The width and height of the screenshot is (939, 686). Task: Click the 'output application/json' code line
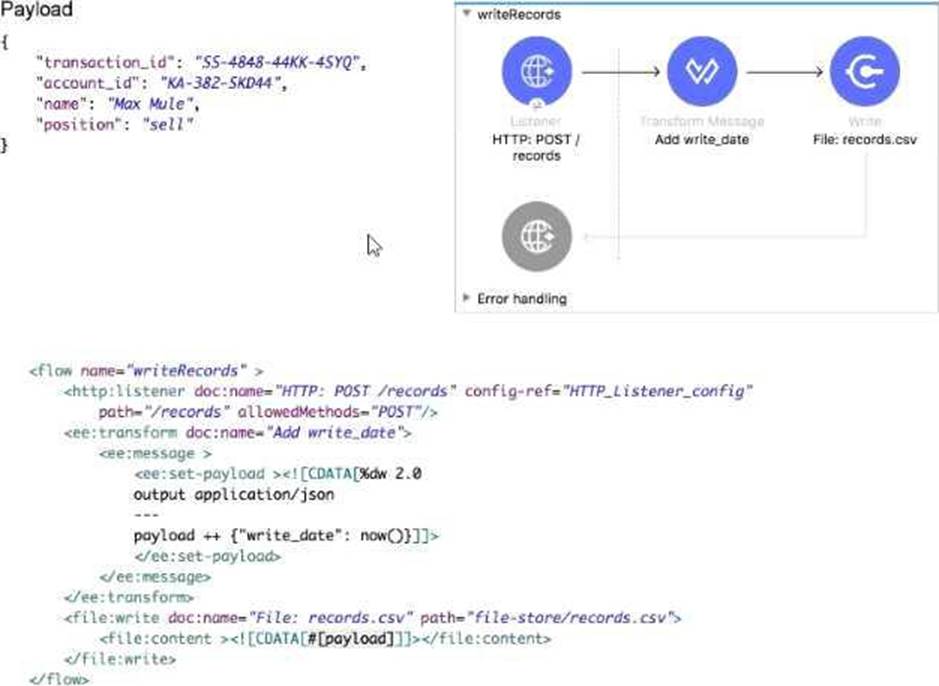tap(233, 494)
